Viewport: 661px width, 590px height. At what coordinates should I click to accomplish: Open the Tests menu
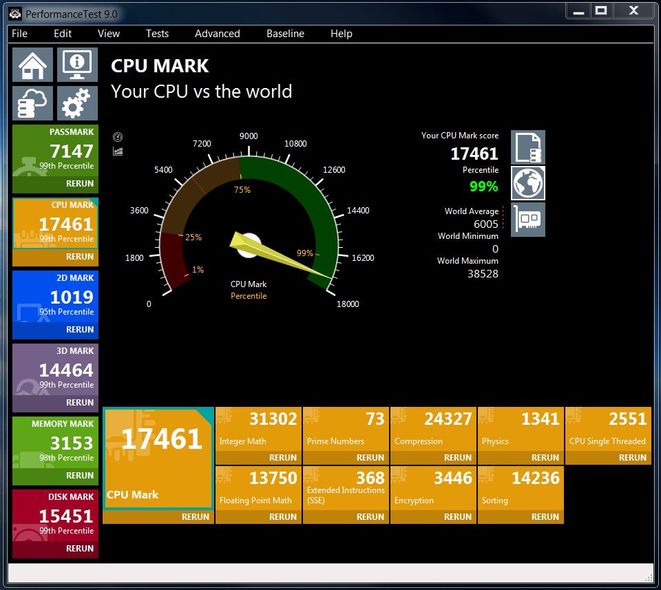pos(157,34)
